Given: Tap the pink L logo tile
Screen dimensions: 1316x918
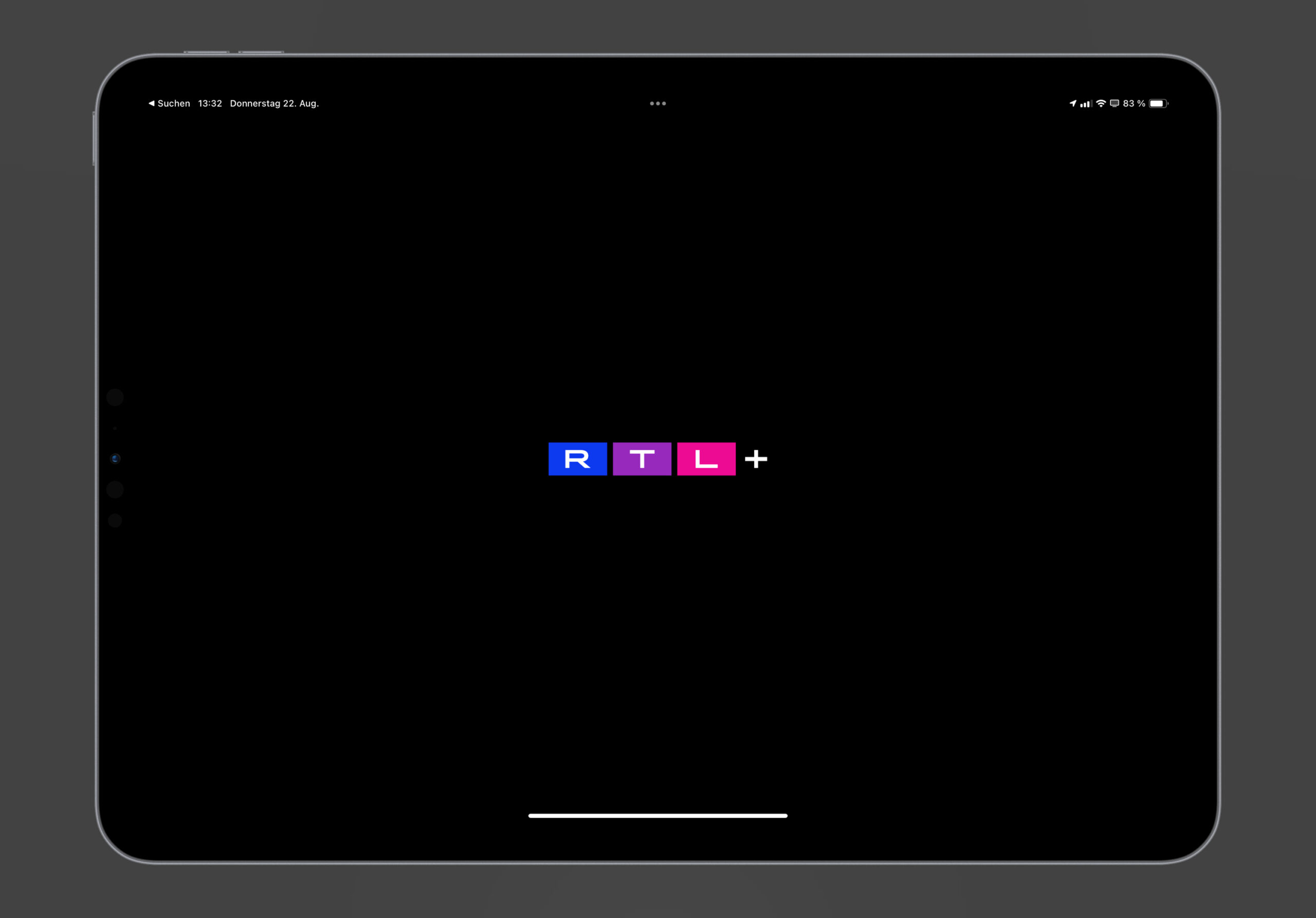Looking at the screenshot, I should [706, 459].
